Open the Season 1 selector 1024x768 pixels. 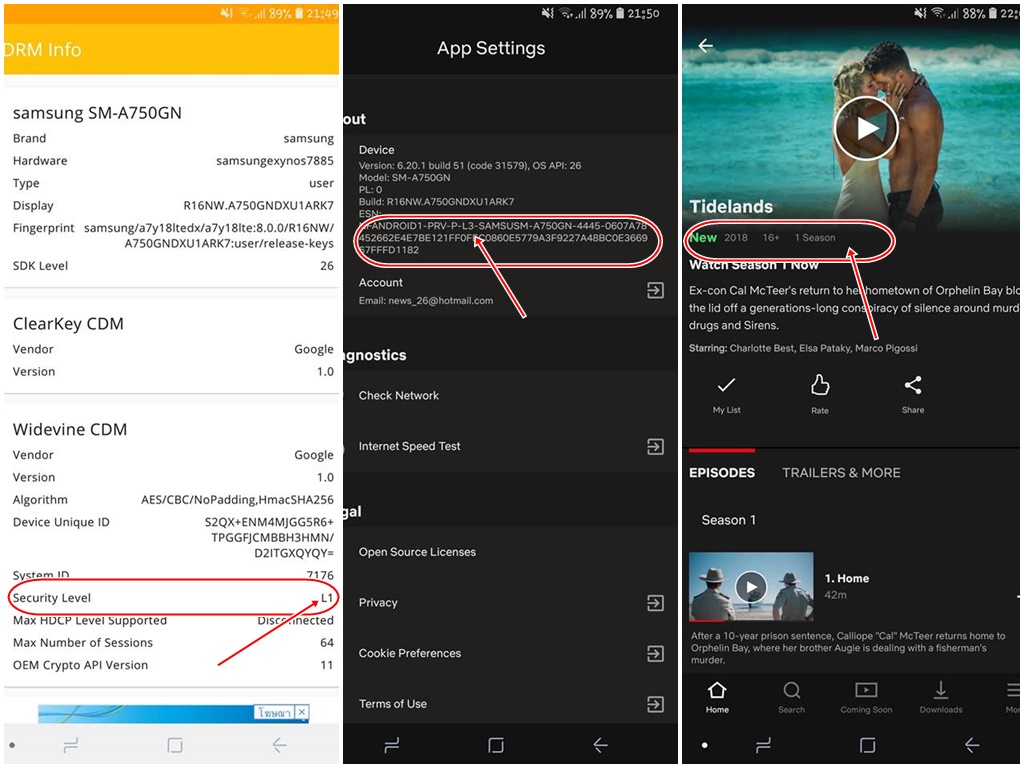(728, 520)
